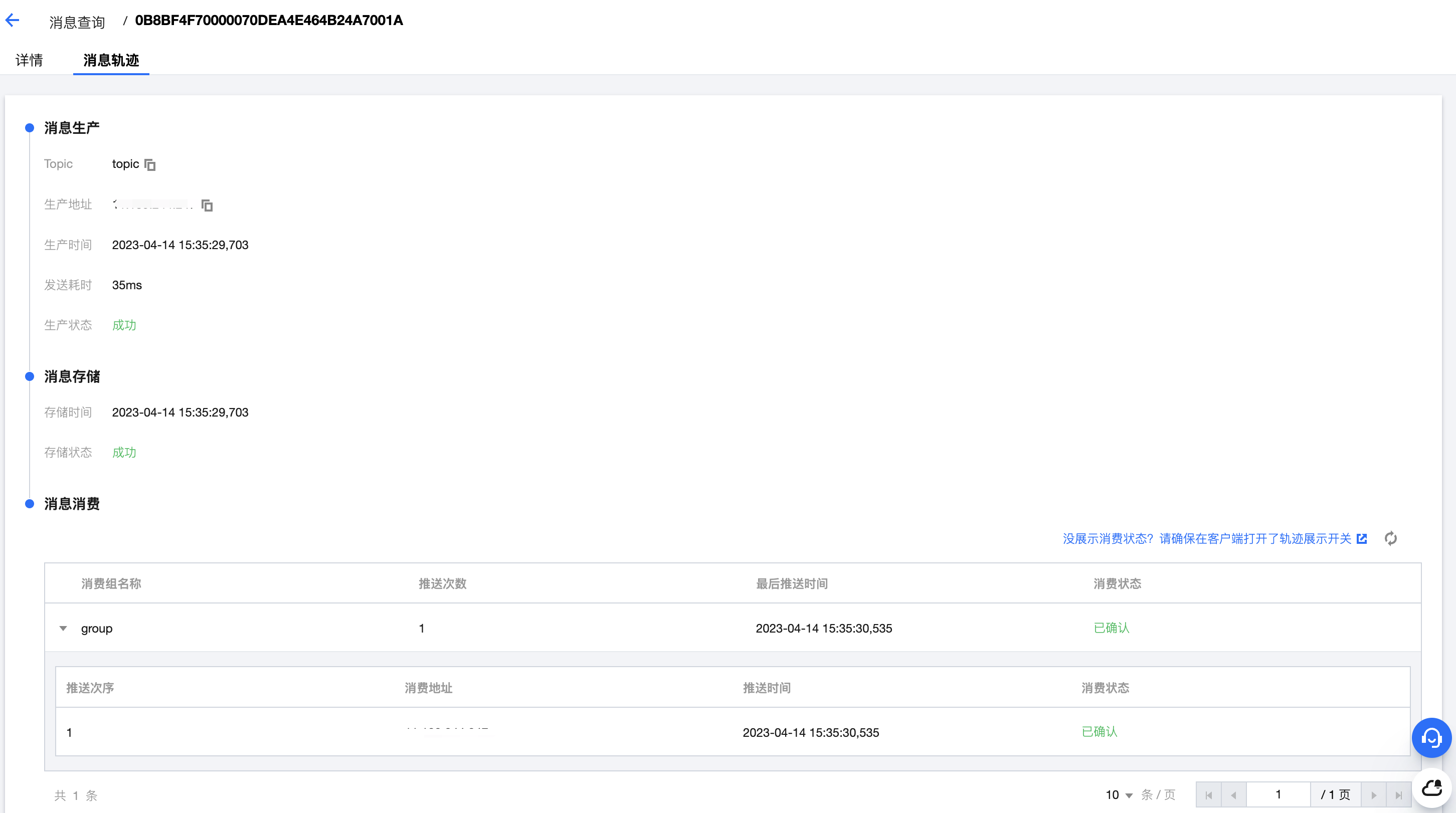Open the 消息查询 breadcrumb

coord(77,22)
